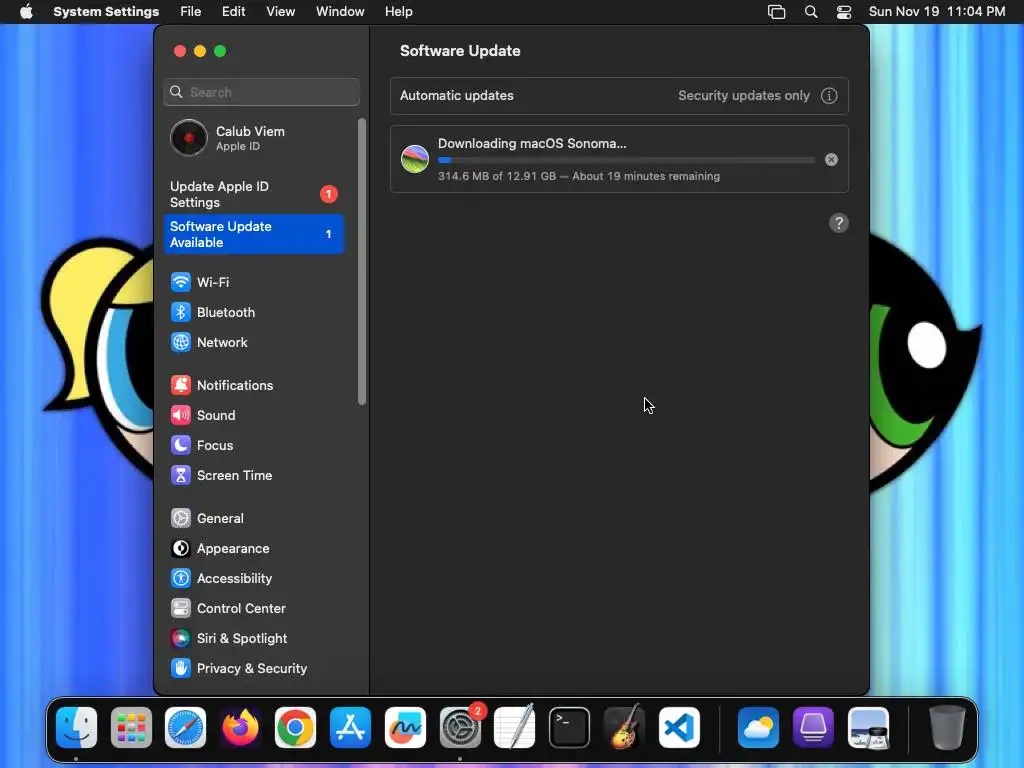
Task: Launch Terminal from the Dock
Action: point(569,728)
